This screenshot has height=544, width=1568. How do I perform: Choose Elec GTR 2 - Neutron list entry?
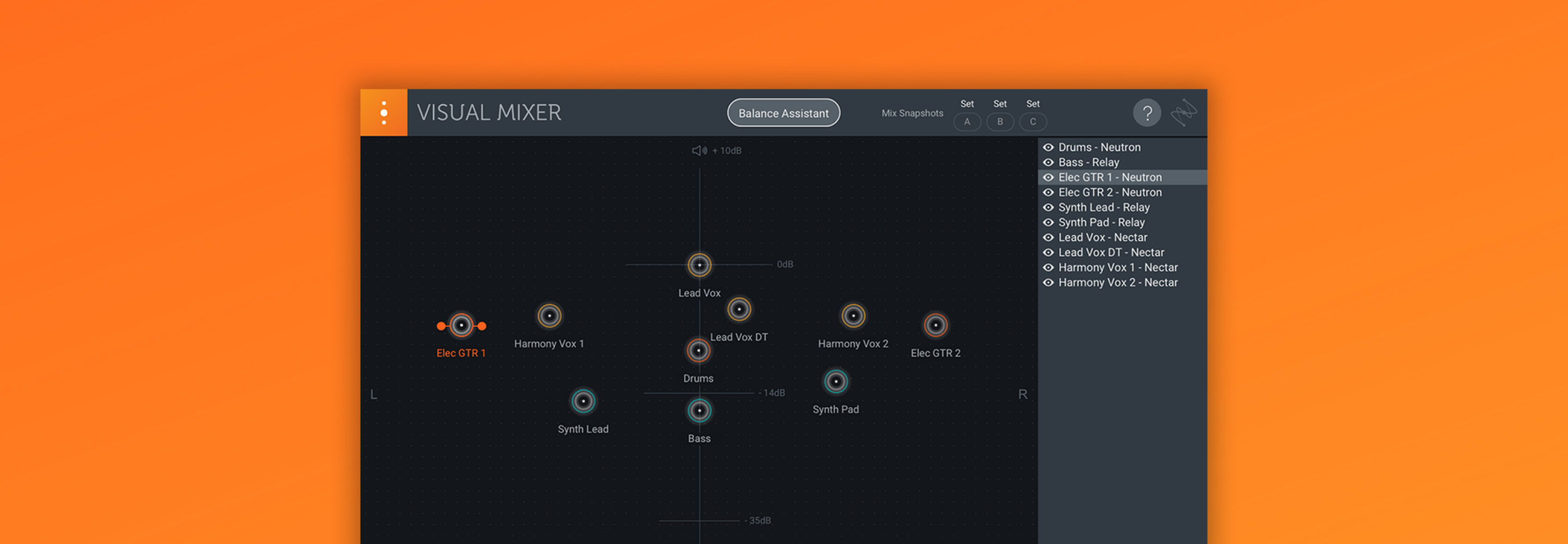click(x=1110, y=192)
